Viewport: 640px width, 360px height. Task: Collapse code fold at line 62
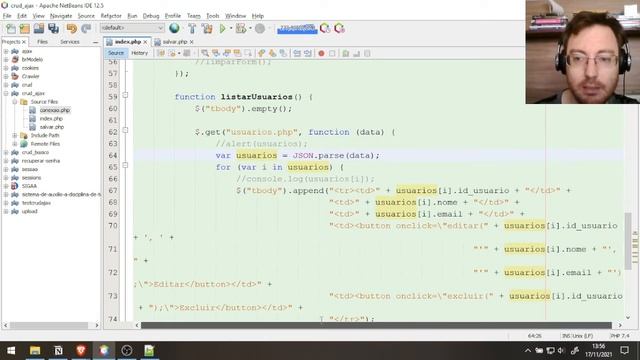coord(125,130)
